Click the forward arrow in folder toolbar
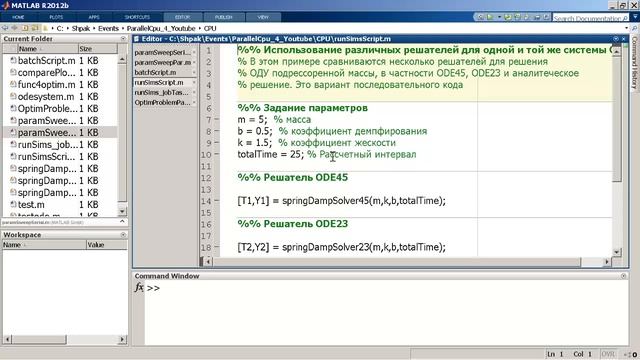 (15, 28)
